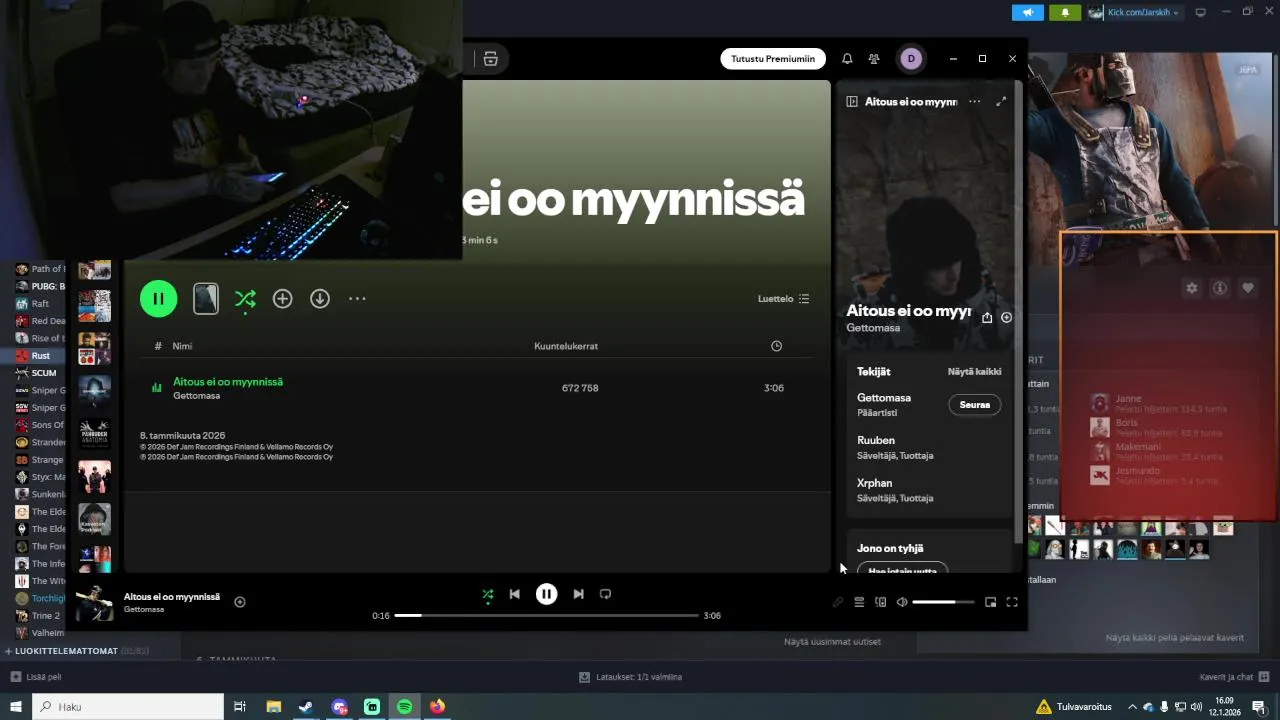
Task: Adjust the Spotify volume slider
Action: pyautogui.click(x=943, y=602)
